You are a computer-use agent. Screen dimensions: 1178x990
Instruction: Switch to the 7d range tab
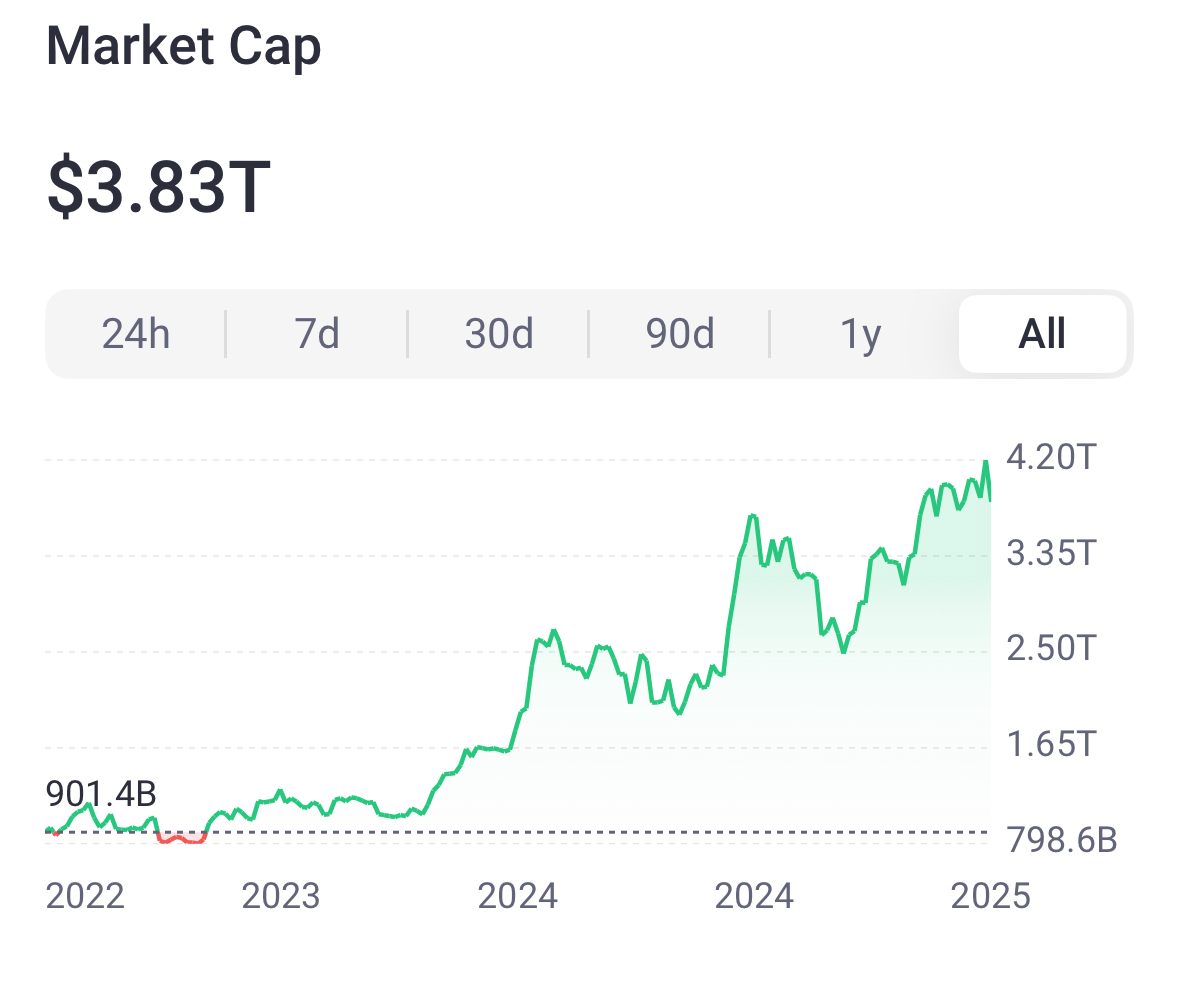coord(317,334)
